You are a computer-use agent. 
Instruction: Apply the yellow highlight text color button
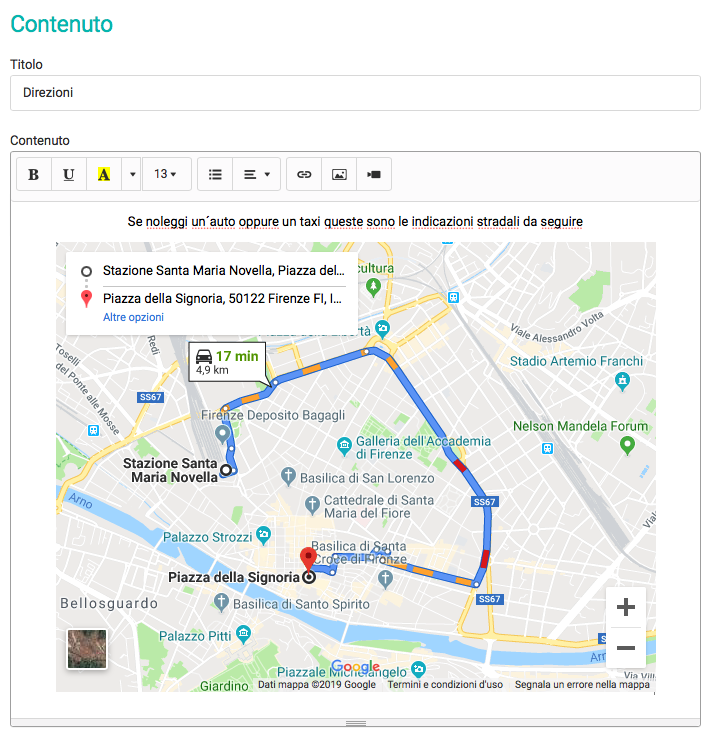tap(104, 174)
